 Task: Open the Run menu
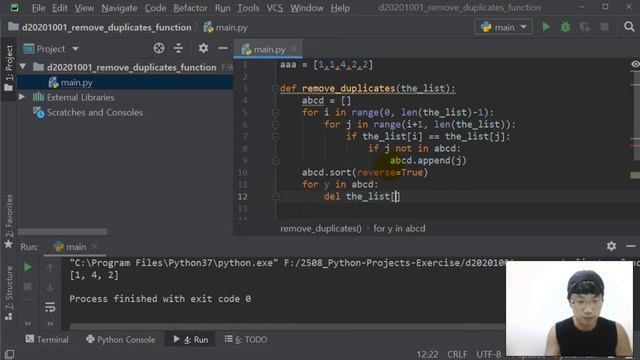222,8
